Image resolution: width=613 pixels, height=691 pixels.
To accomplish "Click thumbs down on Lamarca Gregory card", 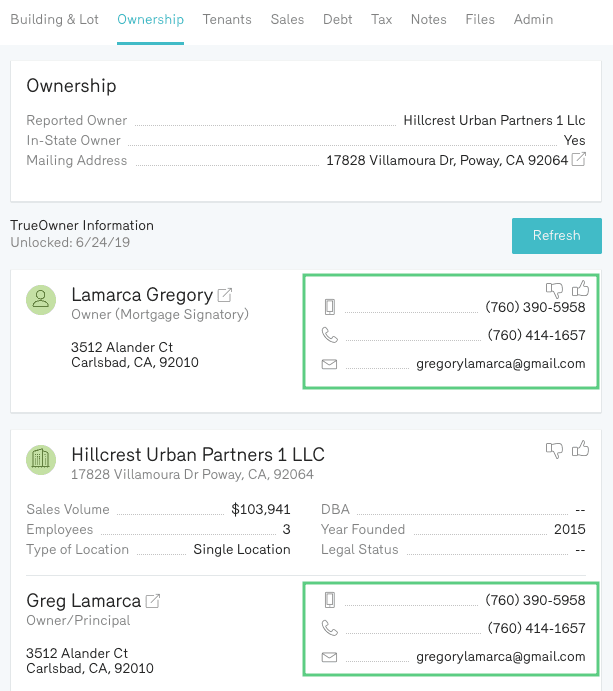I will pos(555,290).
